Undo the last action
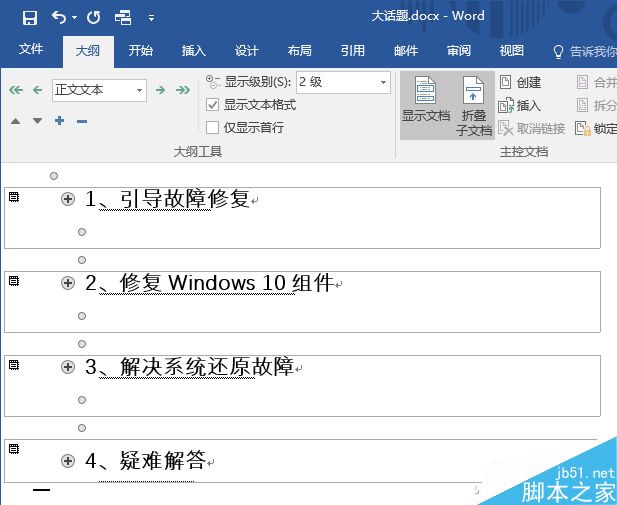 click(59, 17)
